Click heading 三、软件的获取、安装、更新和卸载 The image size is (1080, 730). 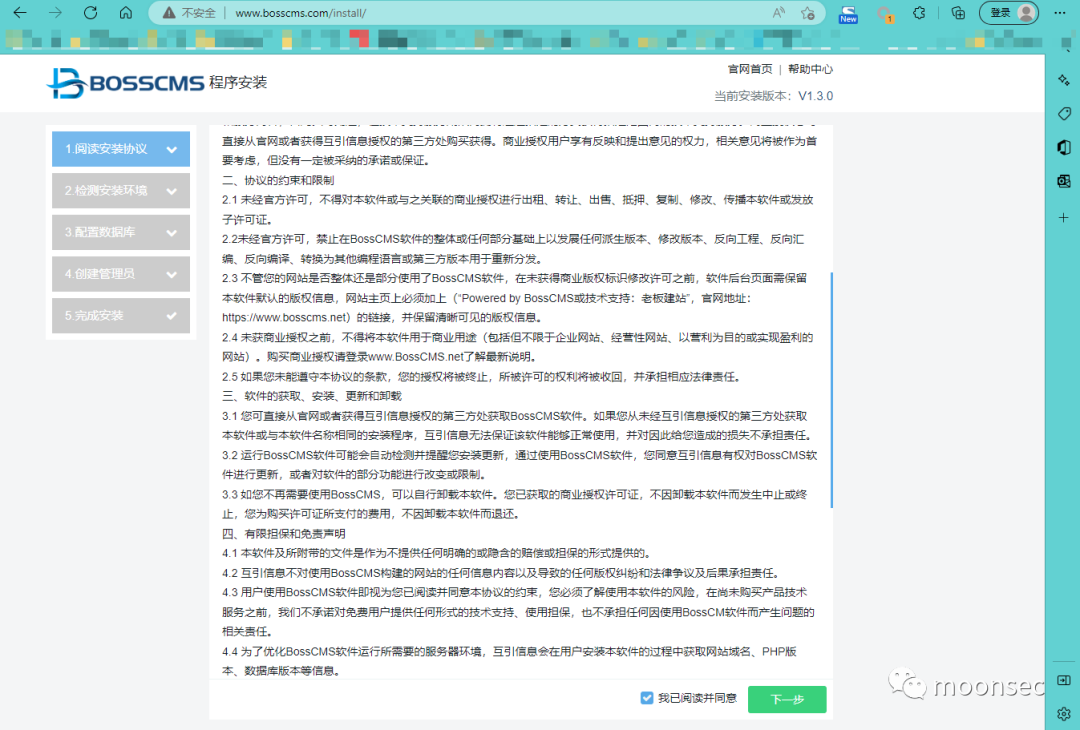(x=311, y=396)
